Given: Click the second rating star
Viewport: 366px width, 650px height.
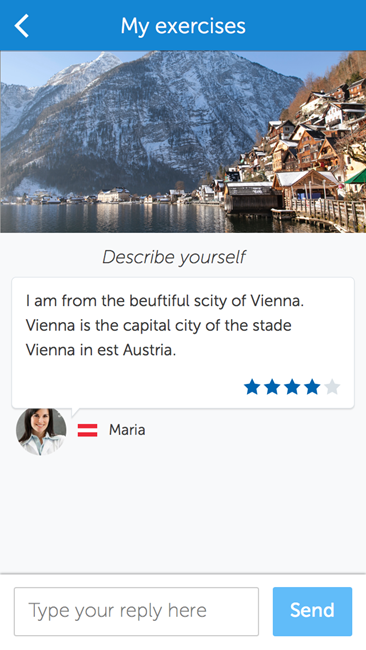Looking at the screenshot, I should (272, 387).
